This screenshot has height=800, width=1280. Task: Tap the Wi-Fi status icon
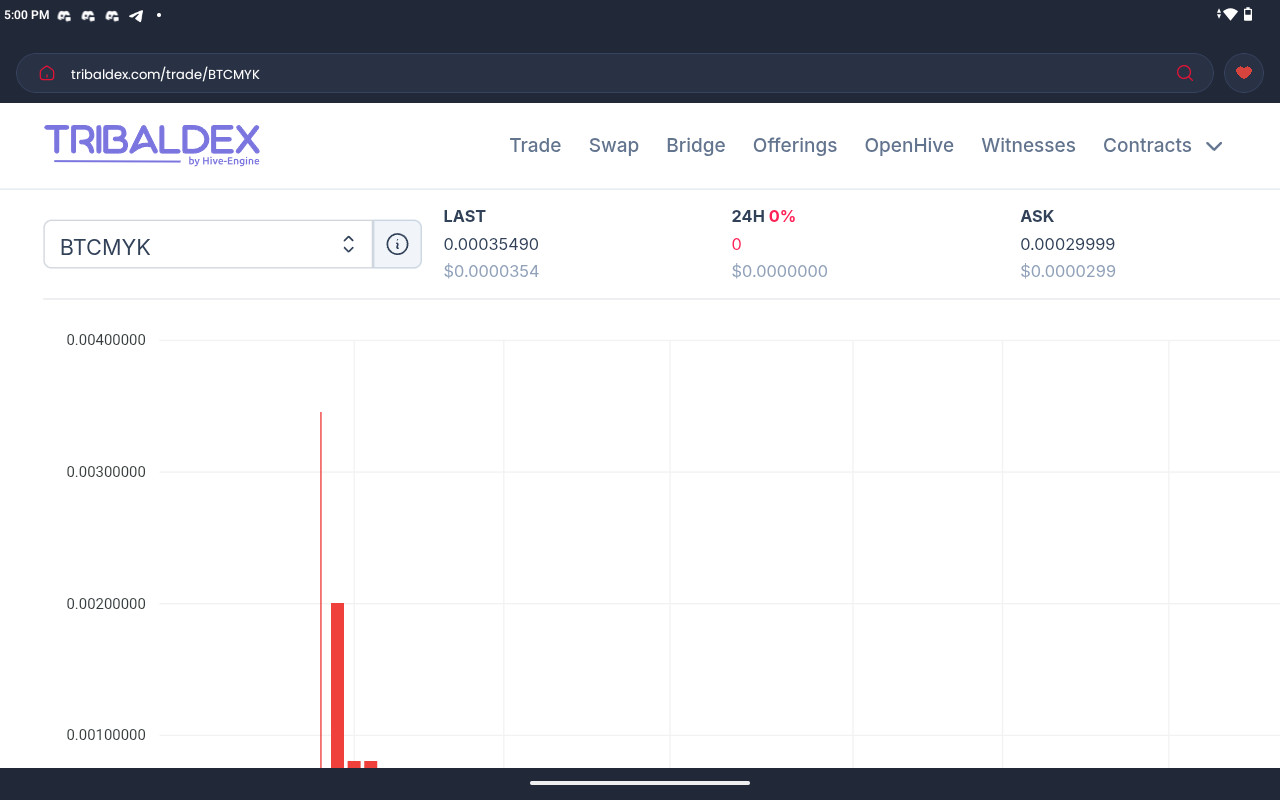click(x=1229, y=15)
